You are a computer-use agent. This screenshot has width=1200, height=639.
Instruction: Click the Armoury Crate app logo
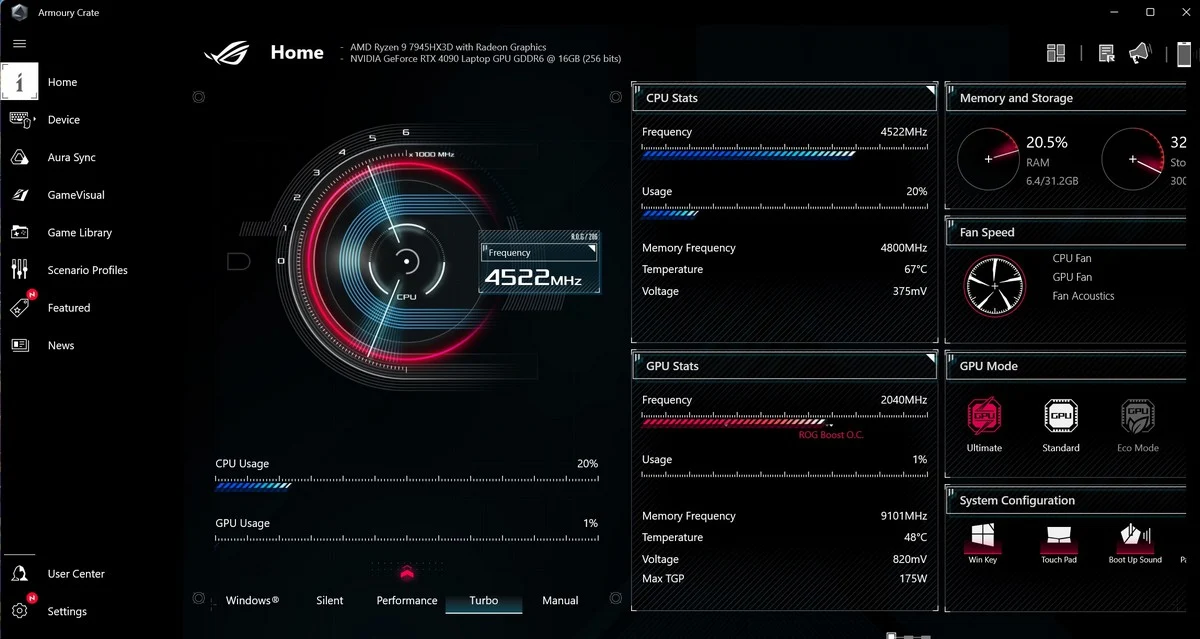pos(19,13)
